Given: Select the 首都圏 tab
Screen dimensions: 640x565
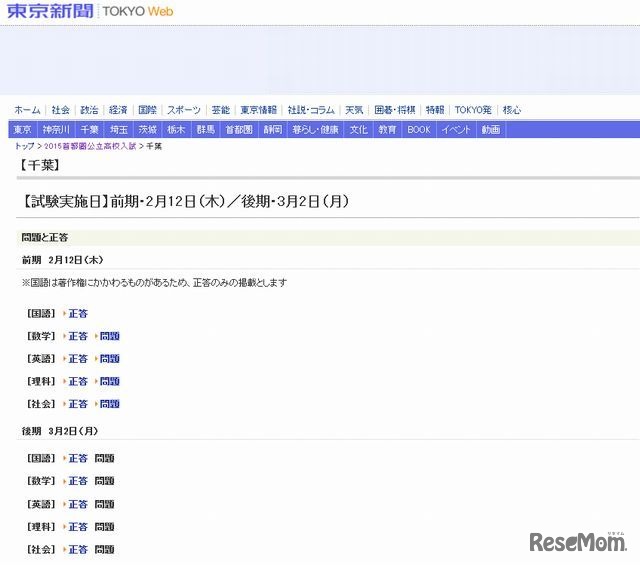Looking at the screenshot, I should (239, 130).
